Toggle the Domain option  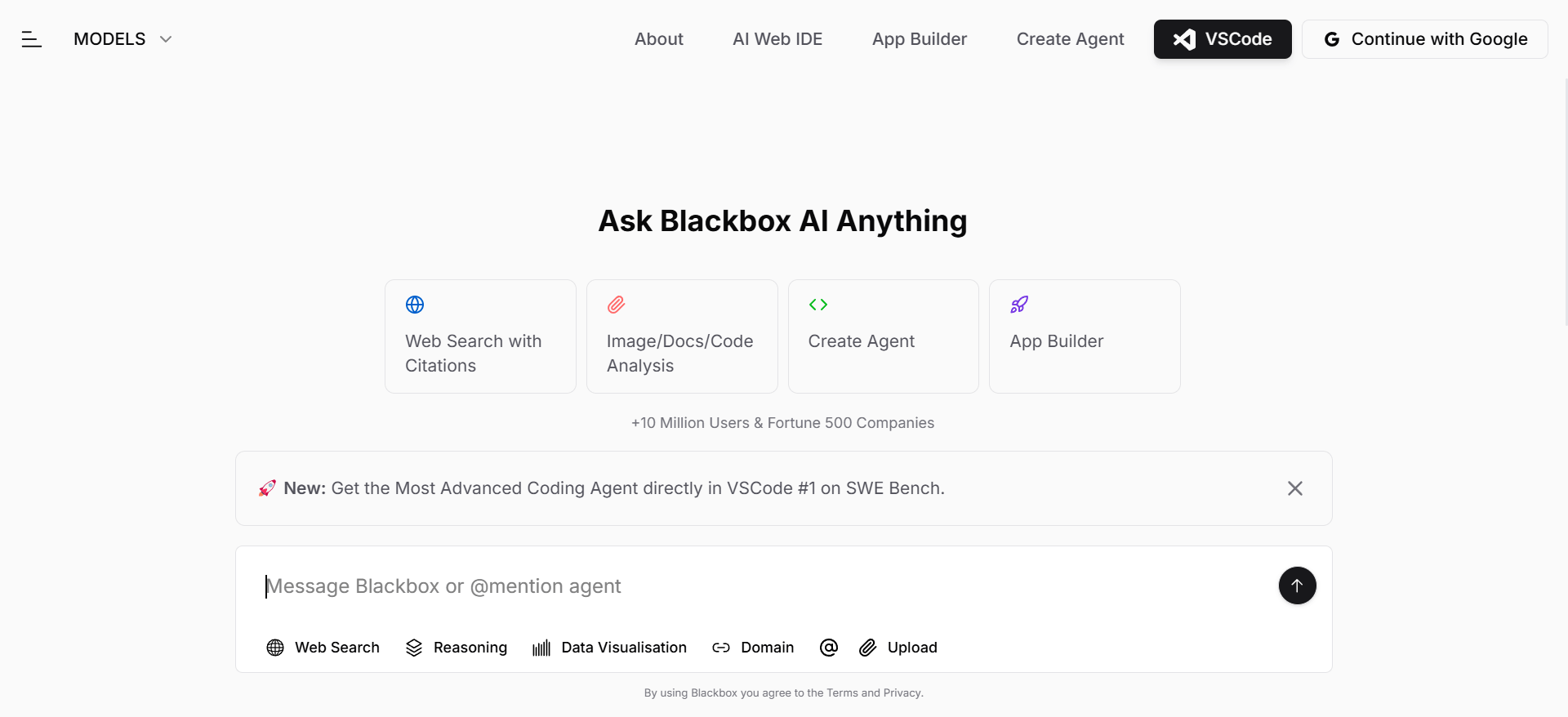(753, 648)
